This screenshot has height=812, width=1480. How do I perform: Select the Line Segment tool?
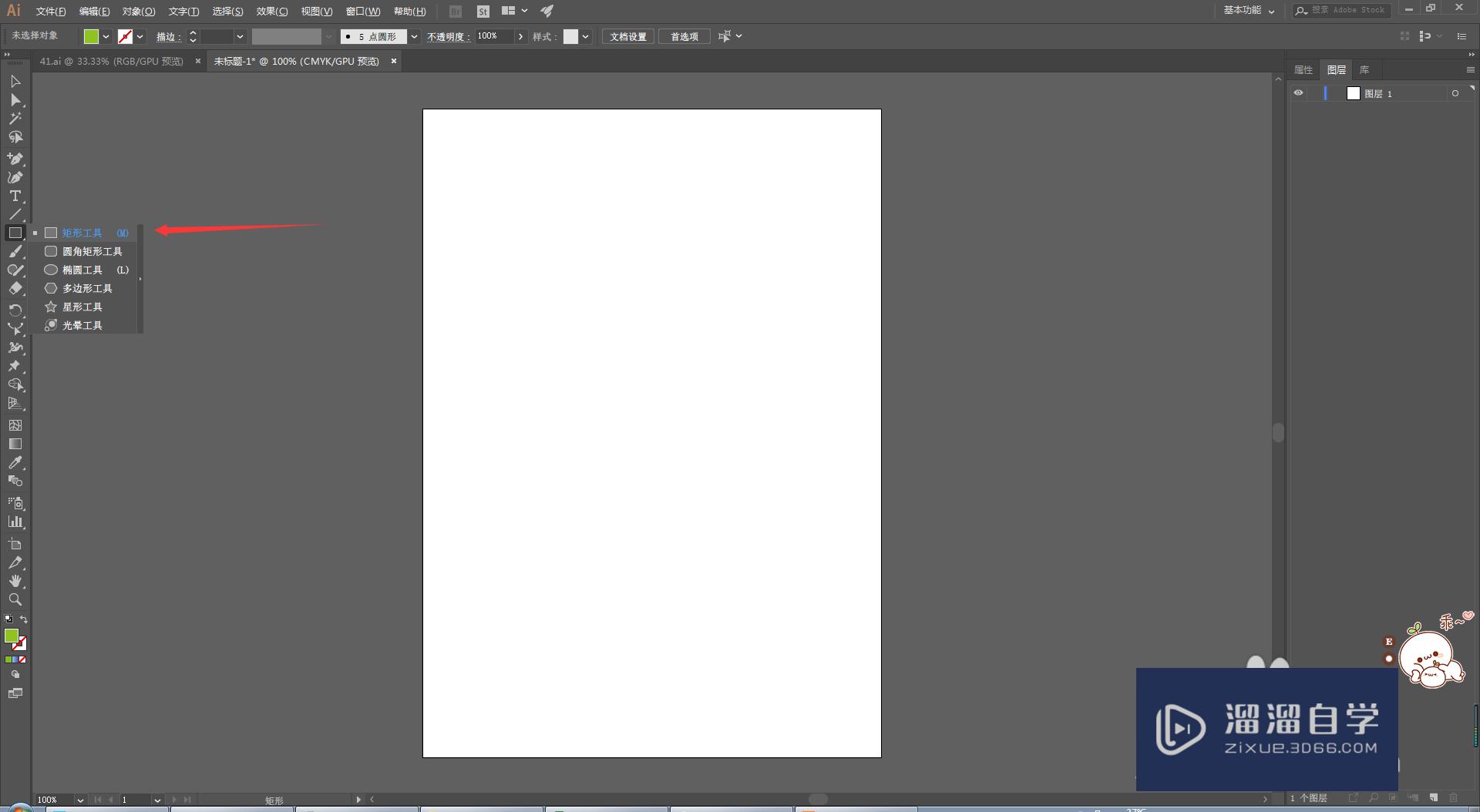click(x=15, y=215)
